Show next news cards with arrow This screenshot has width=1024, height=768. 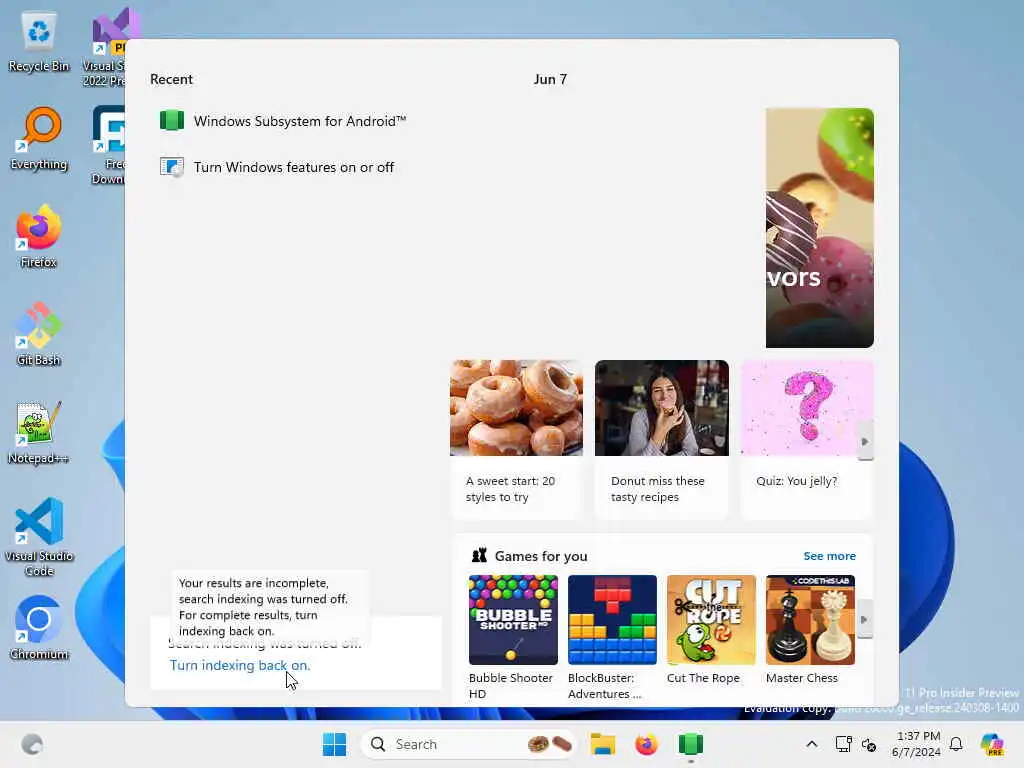coord(865,441)
